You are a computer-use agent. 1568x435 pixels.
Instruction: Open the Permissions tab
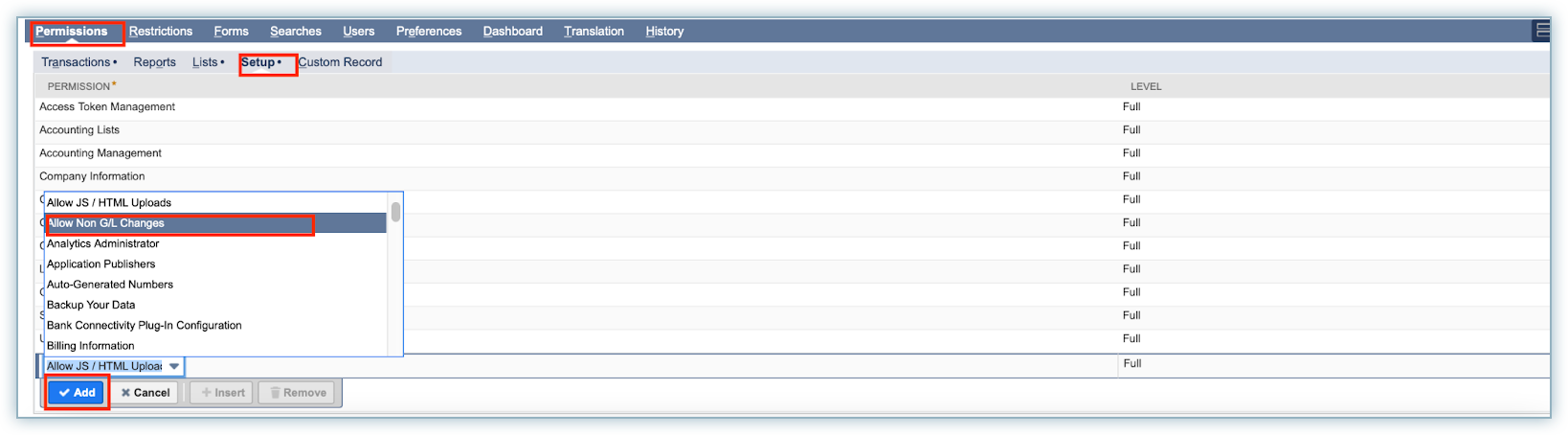pos(72,32)
